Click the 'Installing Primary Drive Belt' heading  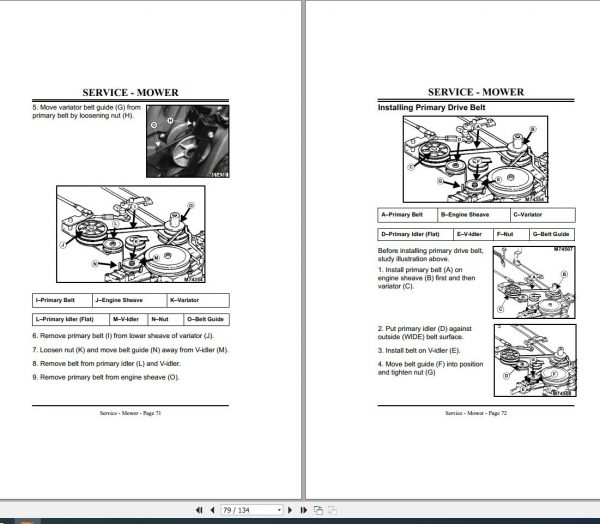431,108
